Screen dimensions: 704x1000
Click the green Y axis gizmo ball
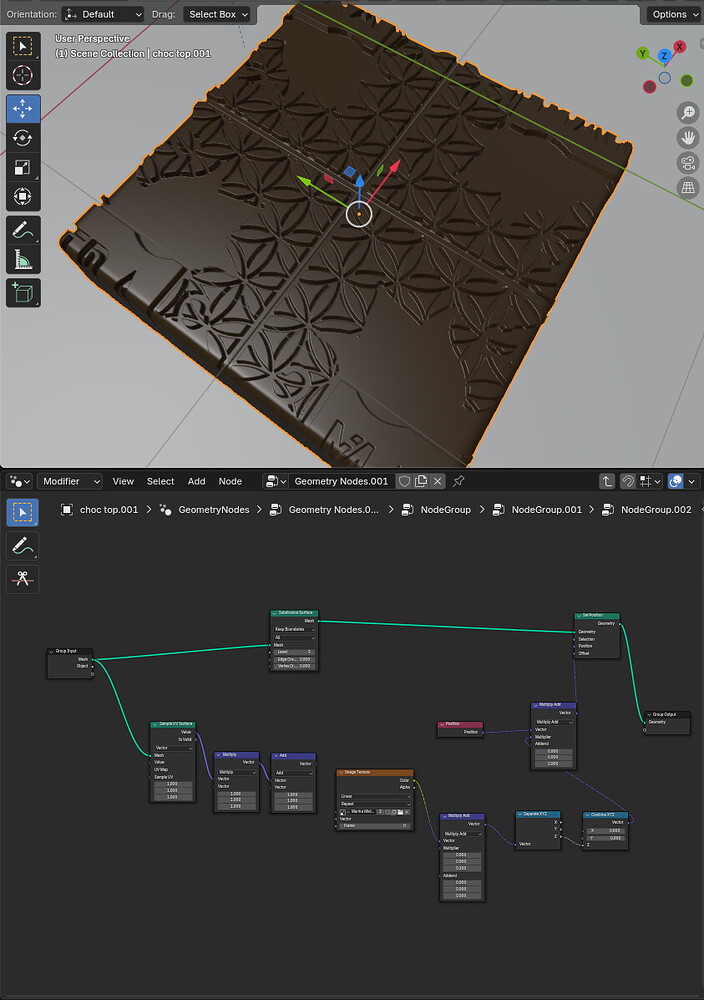643,54
